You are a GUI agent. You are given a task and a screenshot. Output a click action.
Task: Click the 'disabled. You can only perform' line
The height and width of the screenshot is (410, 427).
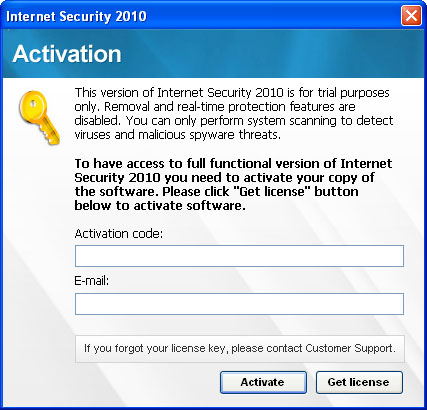pos(234,121)
